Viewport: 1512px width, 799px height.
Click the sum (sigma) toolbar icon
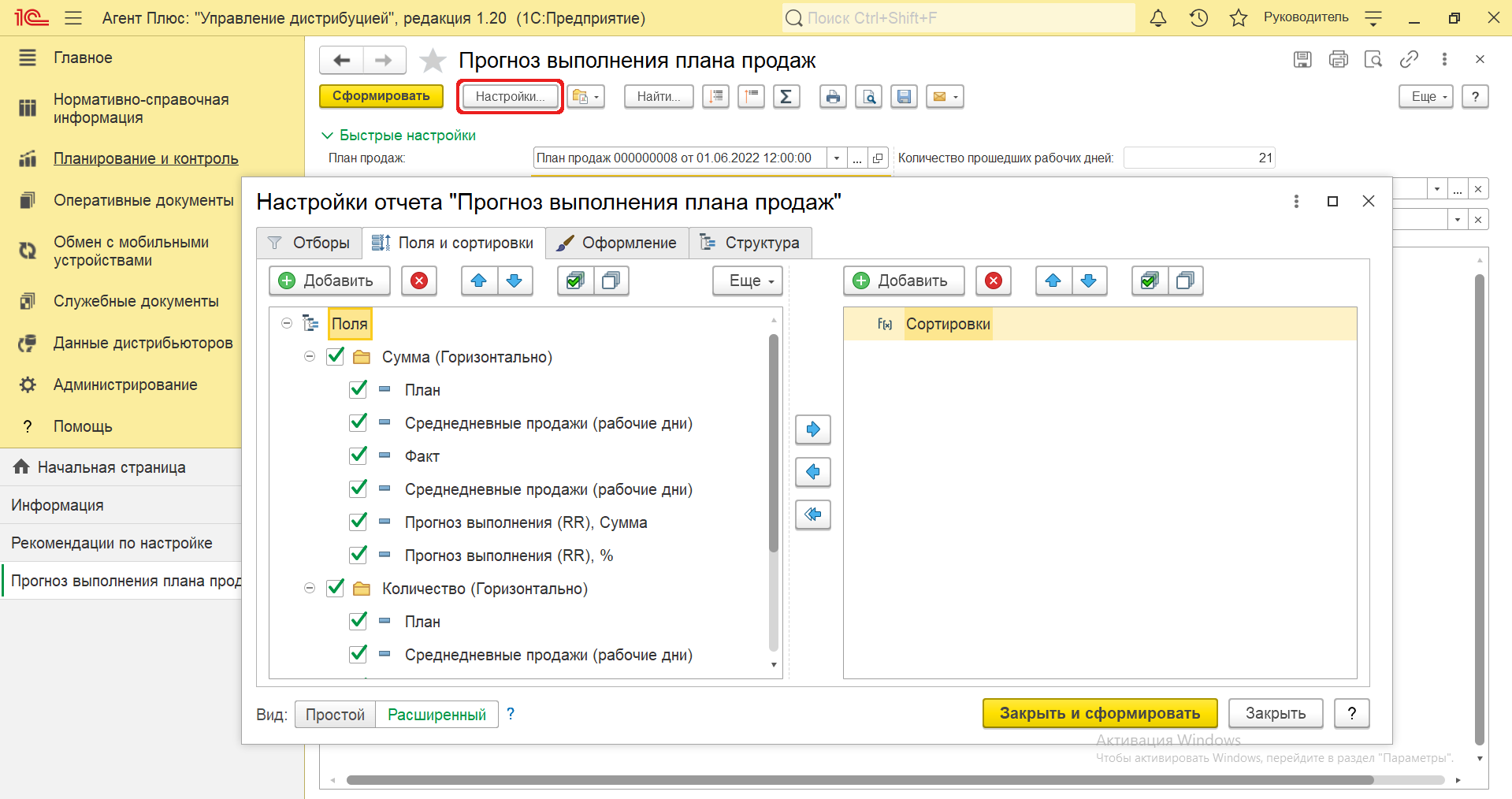786,96
